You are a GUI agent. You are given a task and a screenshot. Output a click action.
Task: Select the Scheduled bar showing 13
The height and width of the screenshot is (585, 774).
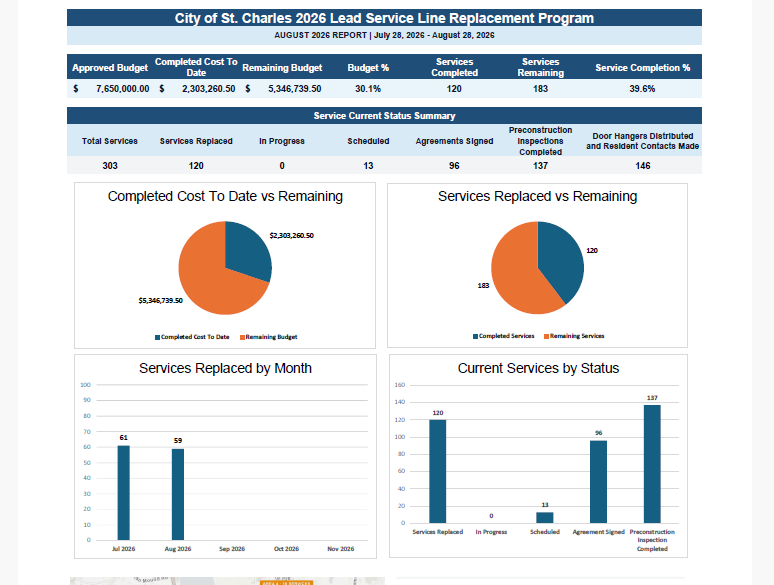(545, 517)
